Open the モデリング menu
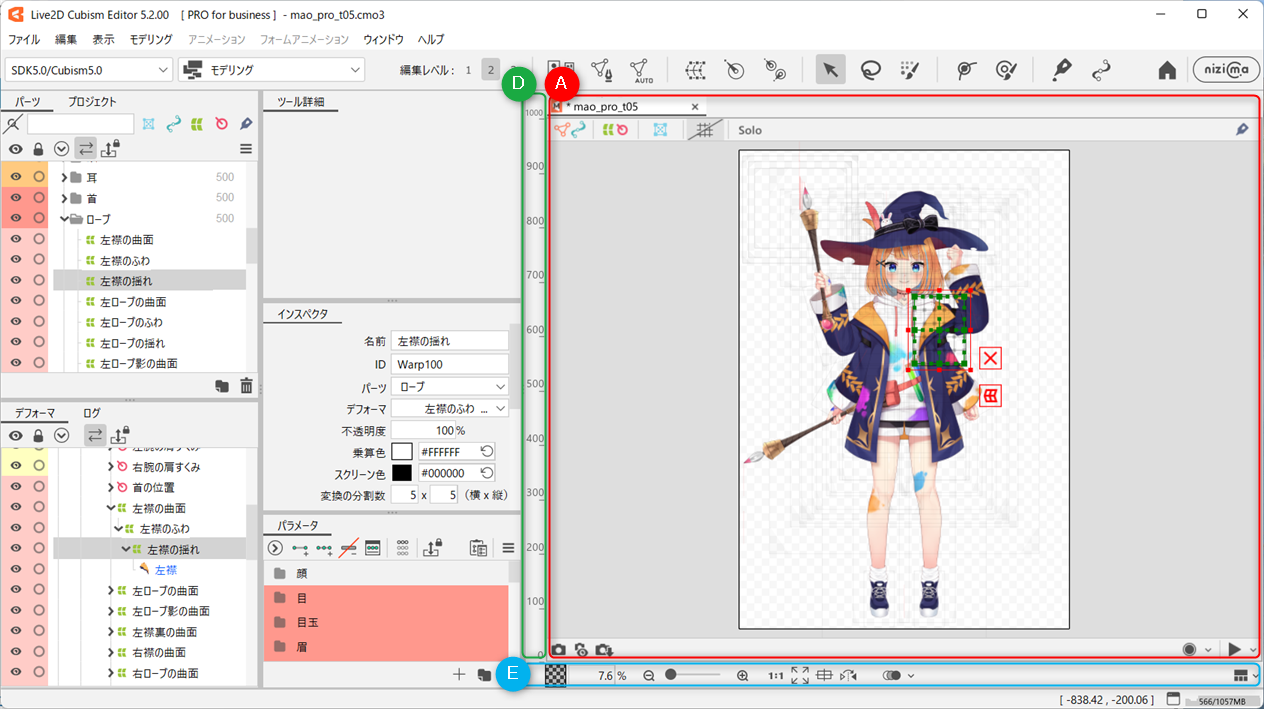The height and width of the screenshot is (709, 1264). coord(150,39)
